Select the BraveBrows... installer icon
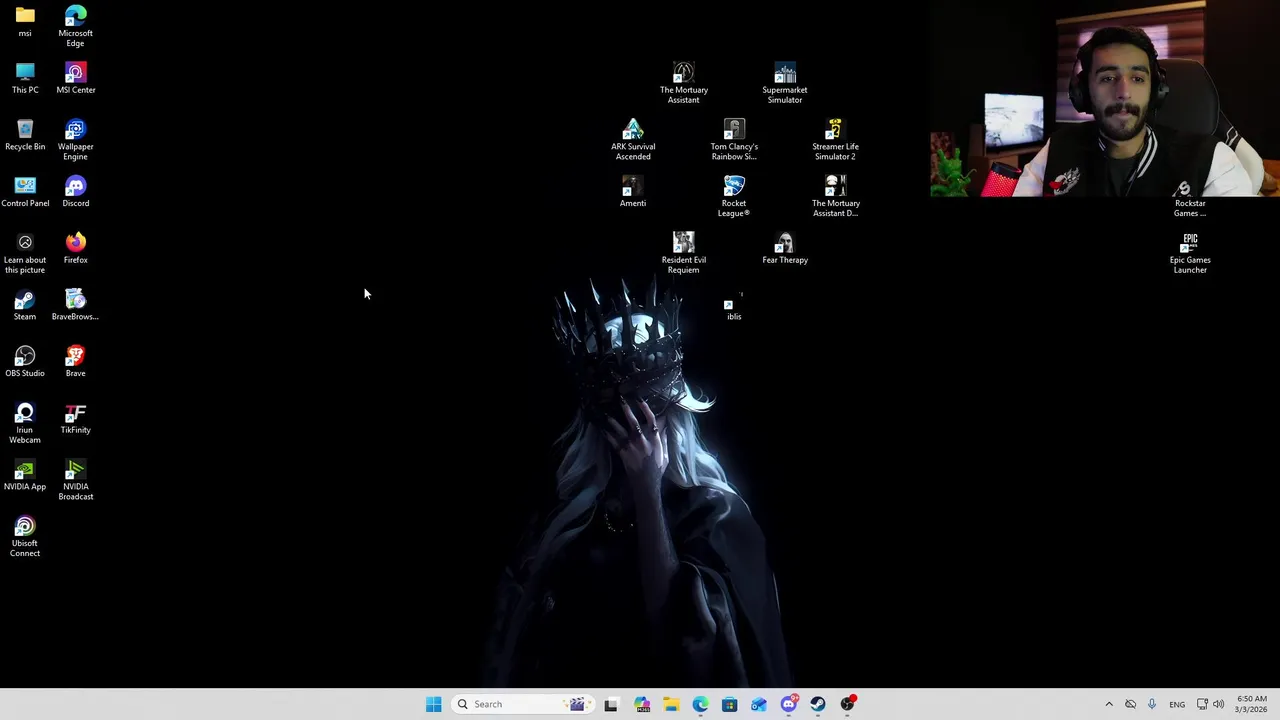 [x=75, y=305]
